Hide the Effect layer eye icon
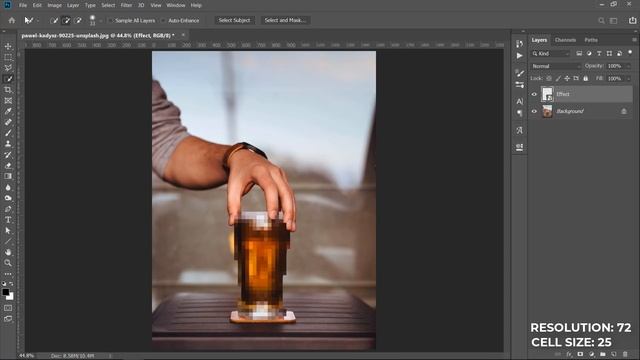640x360 pixels. (534, 94)
